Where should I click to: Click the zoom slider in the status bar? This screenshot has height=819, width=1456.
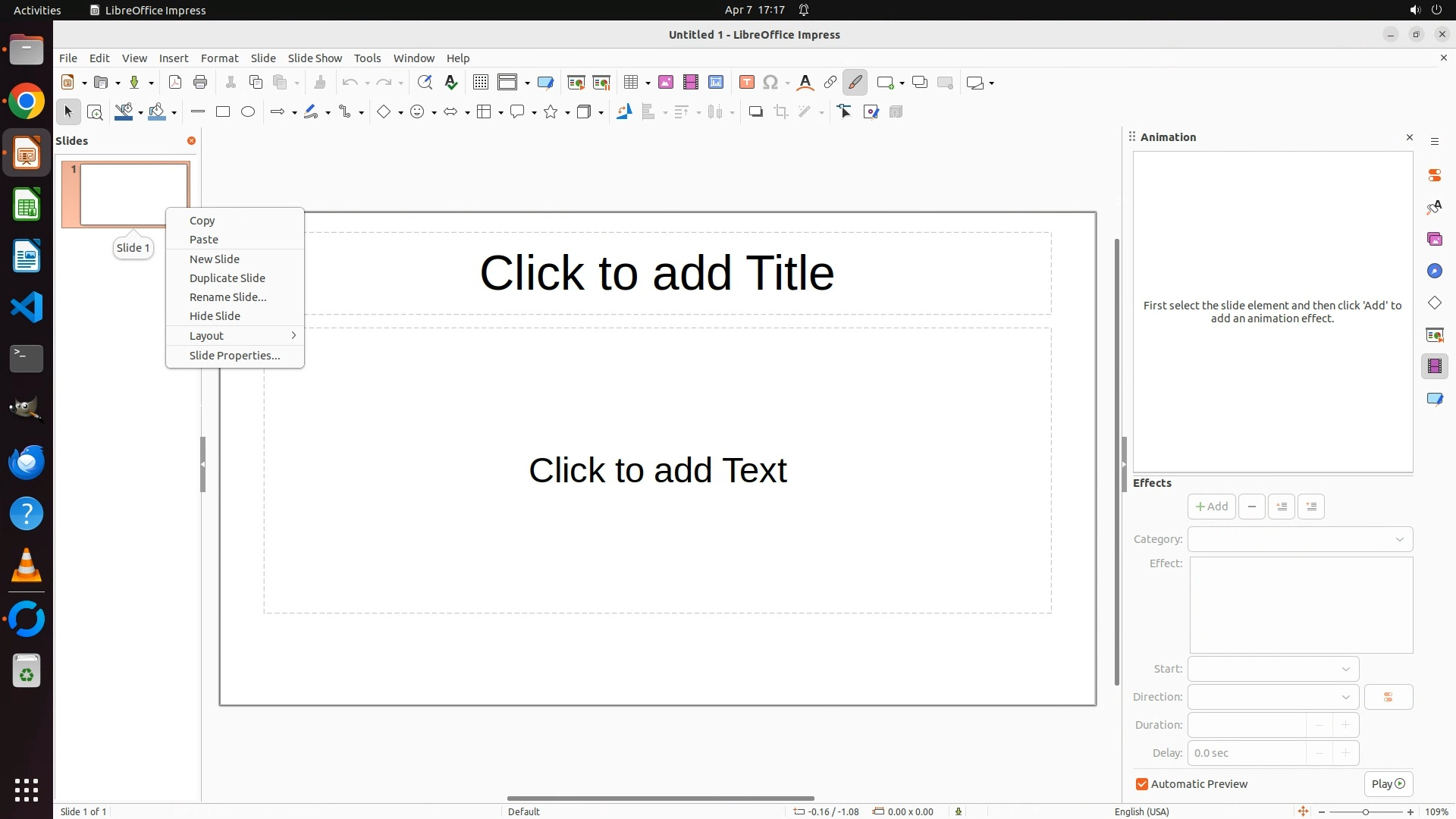point(1365,812)
